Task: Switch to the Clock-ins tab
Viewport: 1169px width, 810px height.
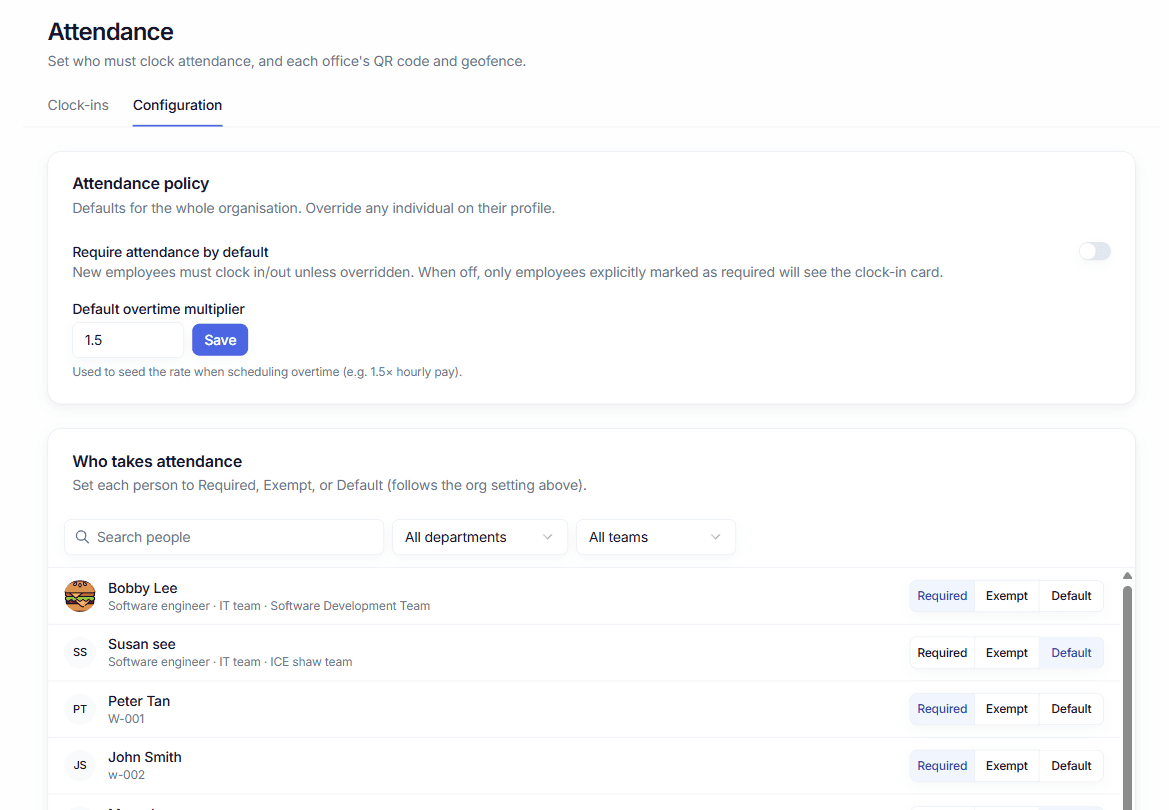Action: pos(78,105)
